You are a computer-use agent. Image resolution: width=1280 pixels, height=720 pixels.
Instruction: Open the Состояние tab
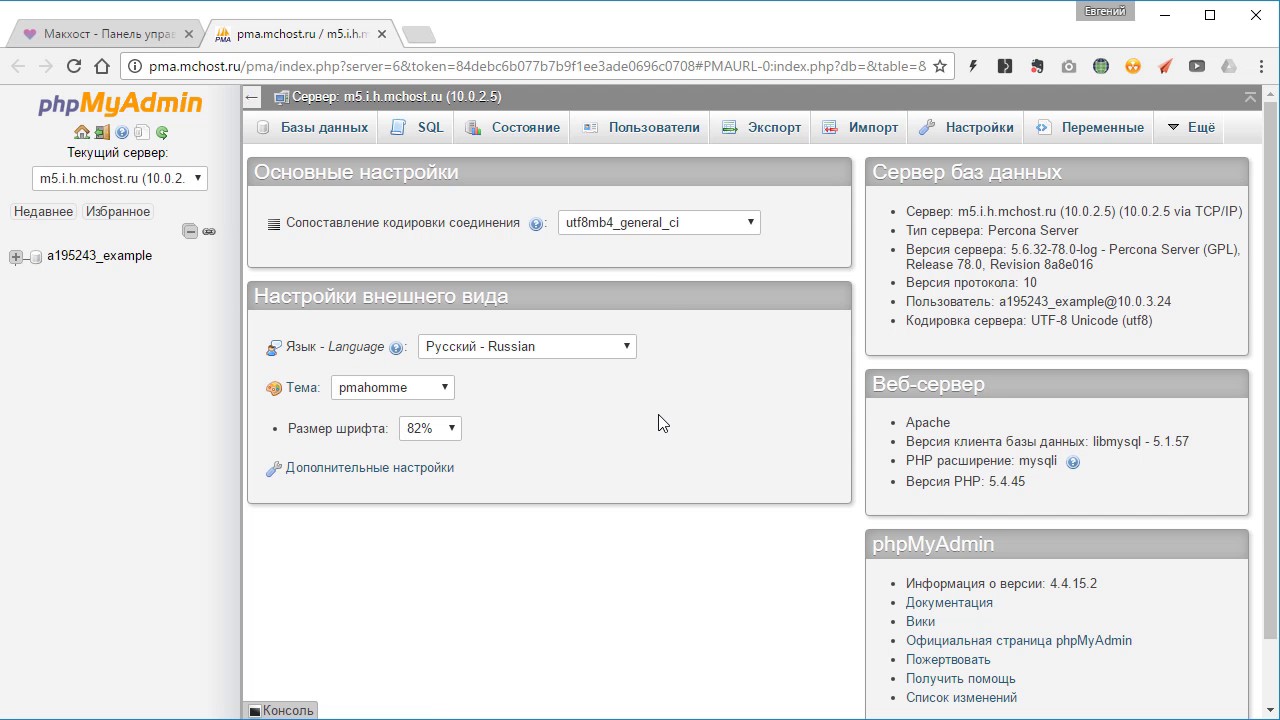[513, 127]
